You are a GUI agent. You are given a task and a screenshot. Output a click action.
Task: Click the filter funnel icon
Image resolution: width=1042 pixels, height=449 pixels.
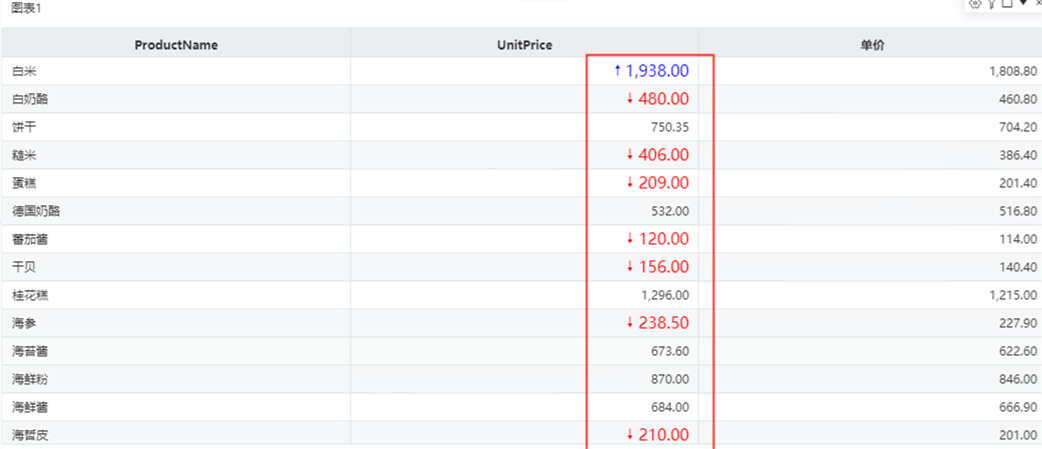(x=991, y=3)
